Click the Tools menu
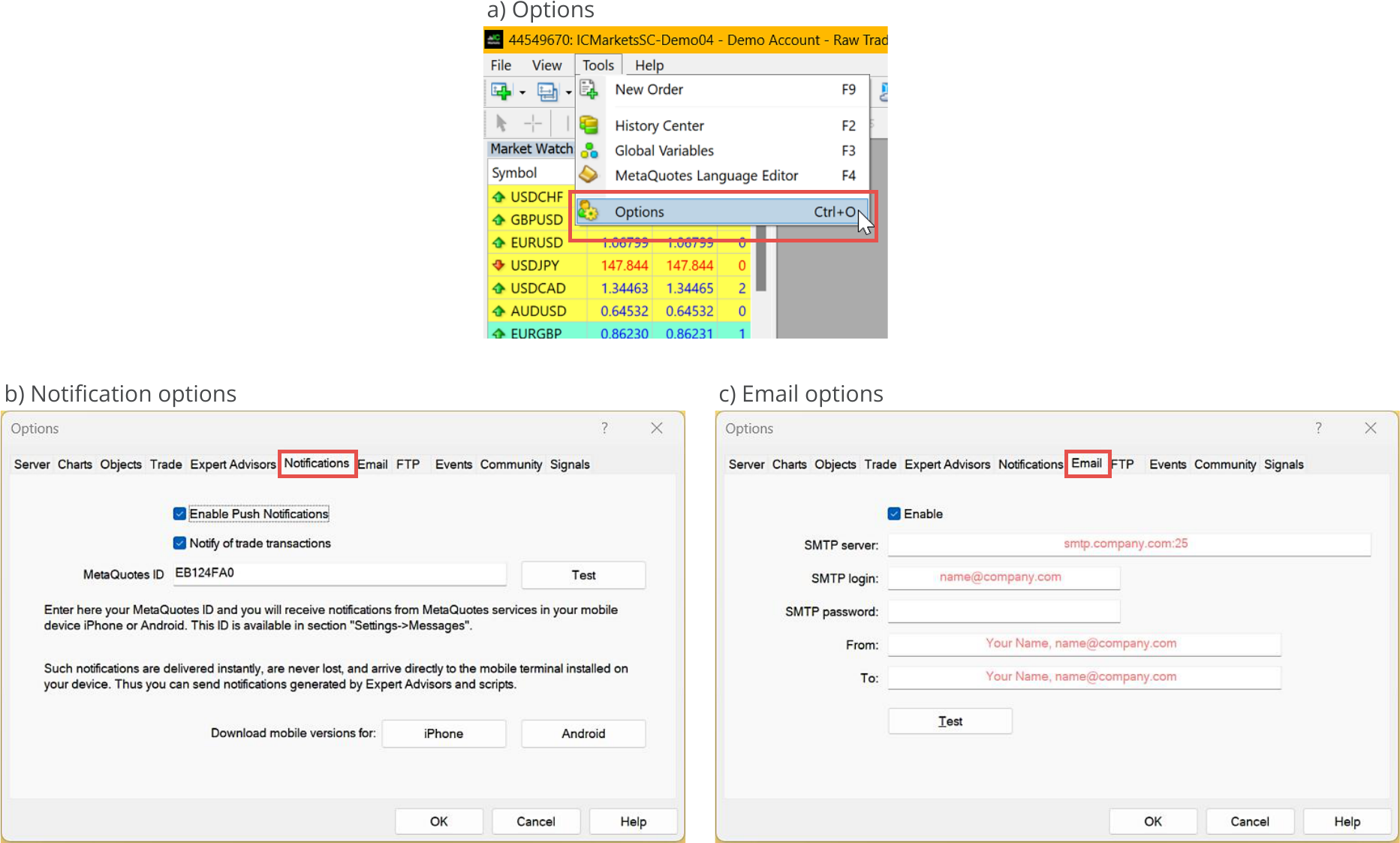The image size is (1400, 843). (x=598, y=65)
